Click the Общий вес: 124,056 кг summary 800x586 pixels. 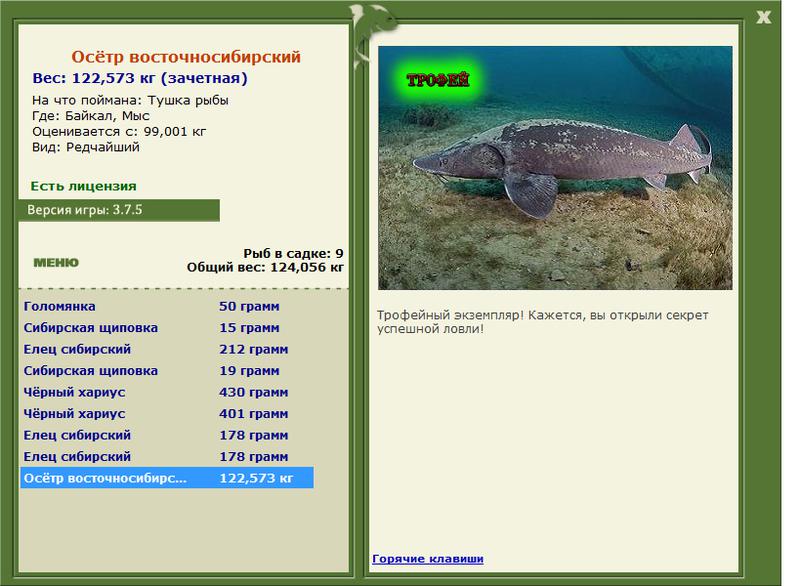[x=265, y=267]
